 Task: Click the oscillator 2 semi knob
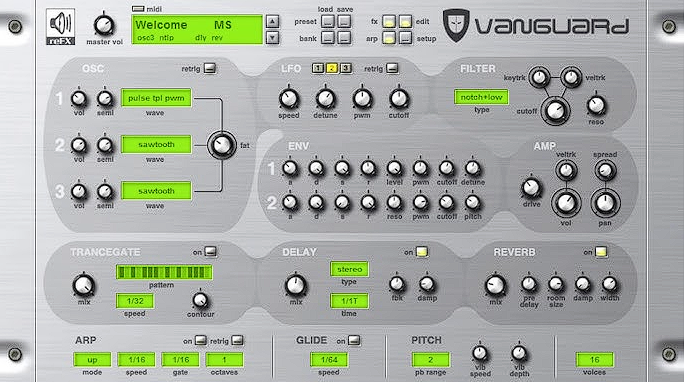click(x=105, y=145)
